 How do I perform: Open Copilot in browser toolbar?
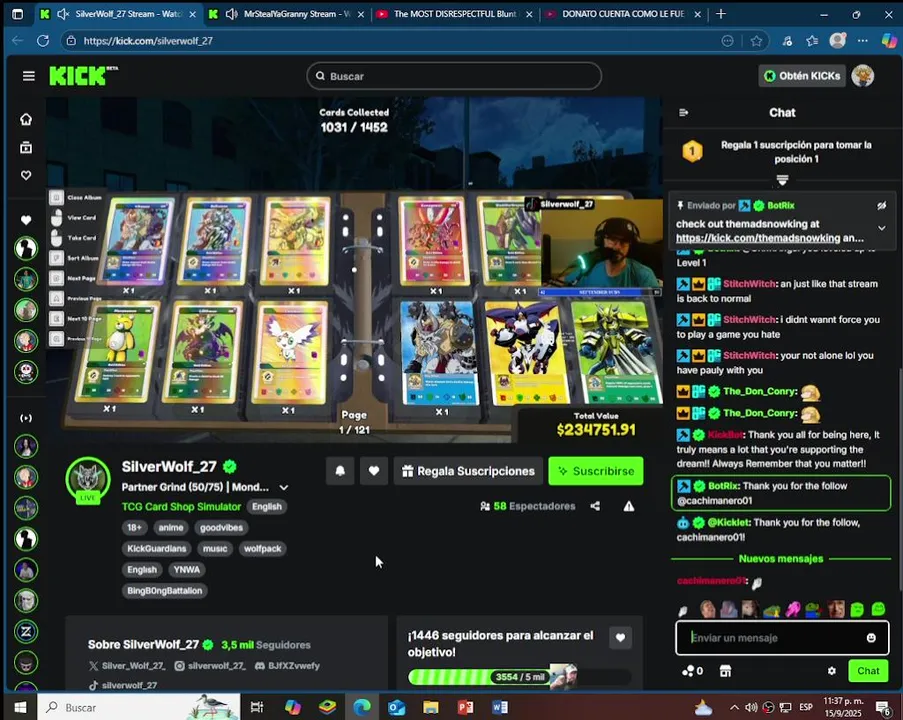coord(889,40)
